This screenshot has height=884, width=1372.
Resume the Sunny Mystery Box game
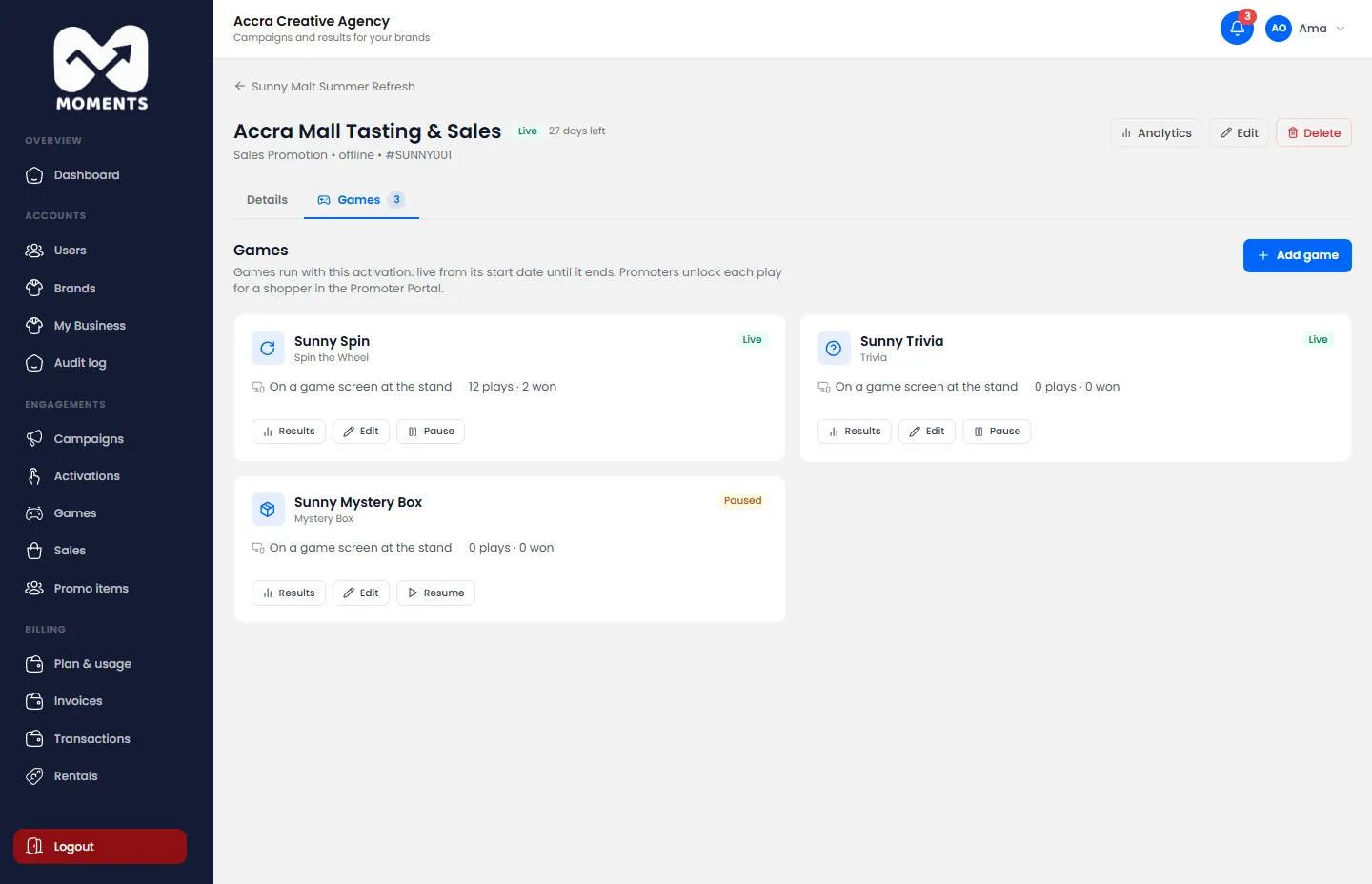(x=435, y=593)
